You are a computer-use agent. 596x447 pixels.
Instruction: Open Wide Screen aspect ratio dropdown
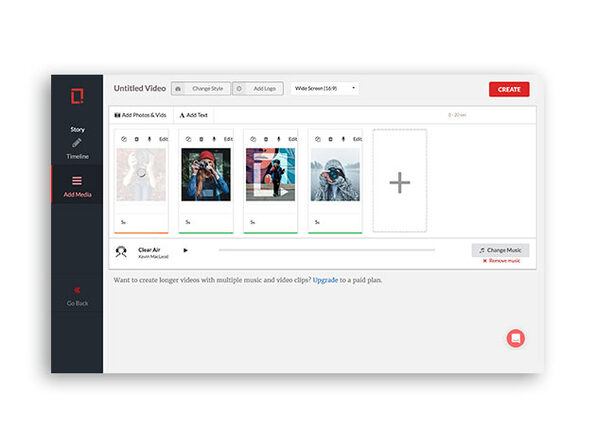point(325,89)
